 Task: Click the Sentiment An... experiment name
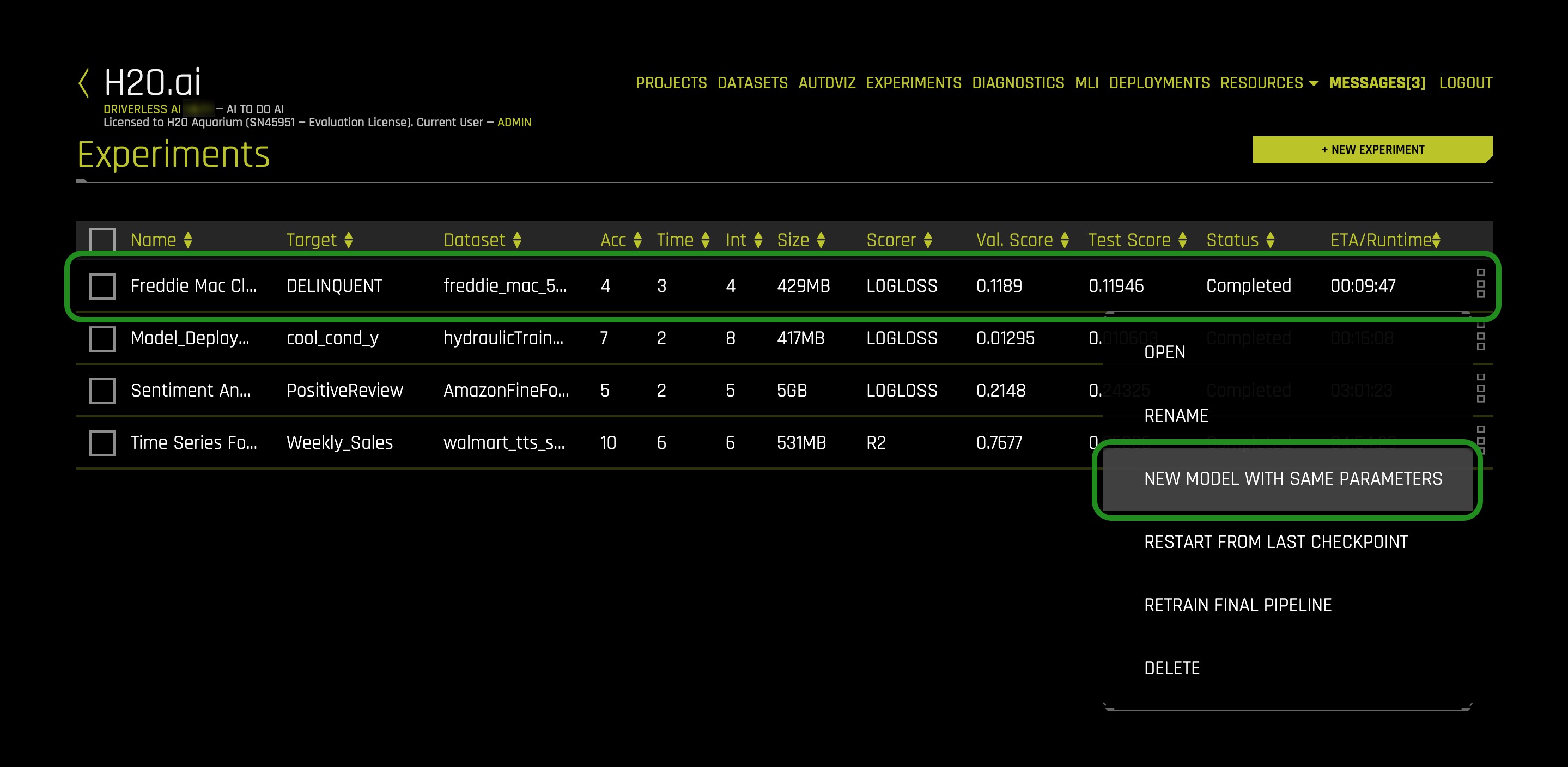pos(191,391)
